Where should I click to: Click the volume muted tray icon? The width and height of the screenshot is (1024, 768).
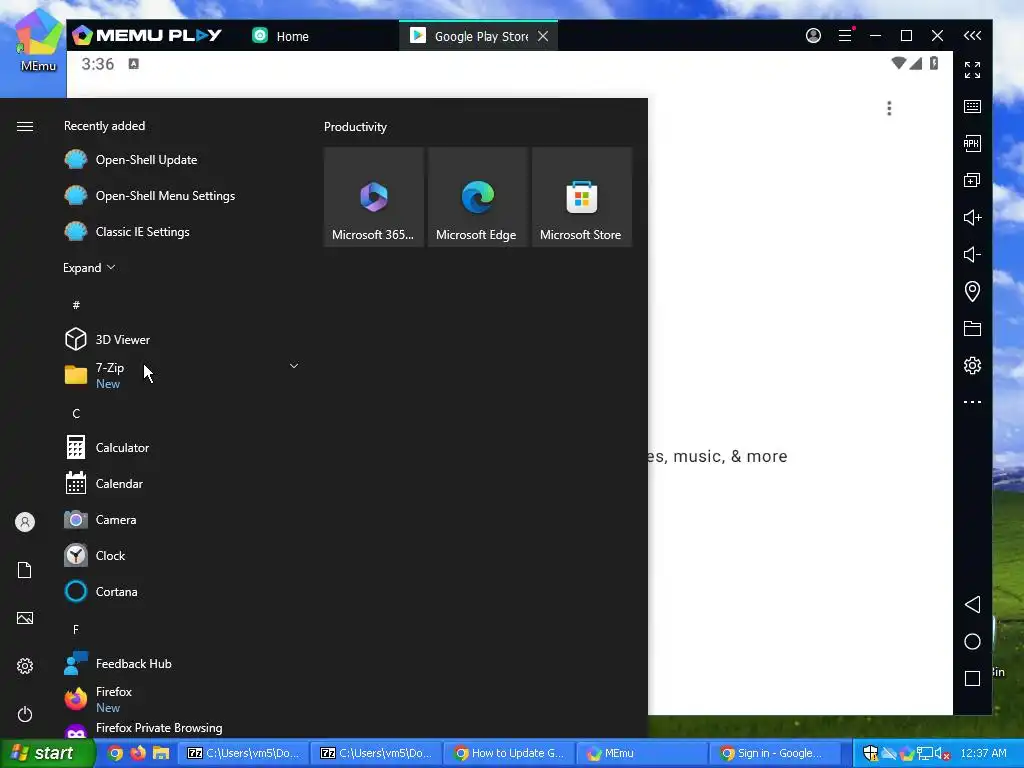point(941,754)
